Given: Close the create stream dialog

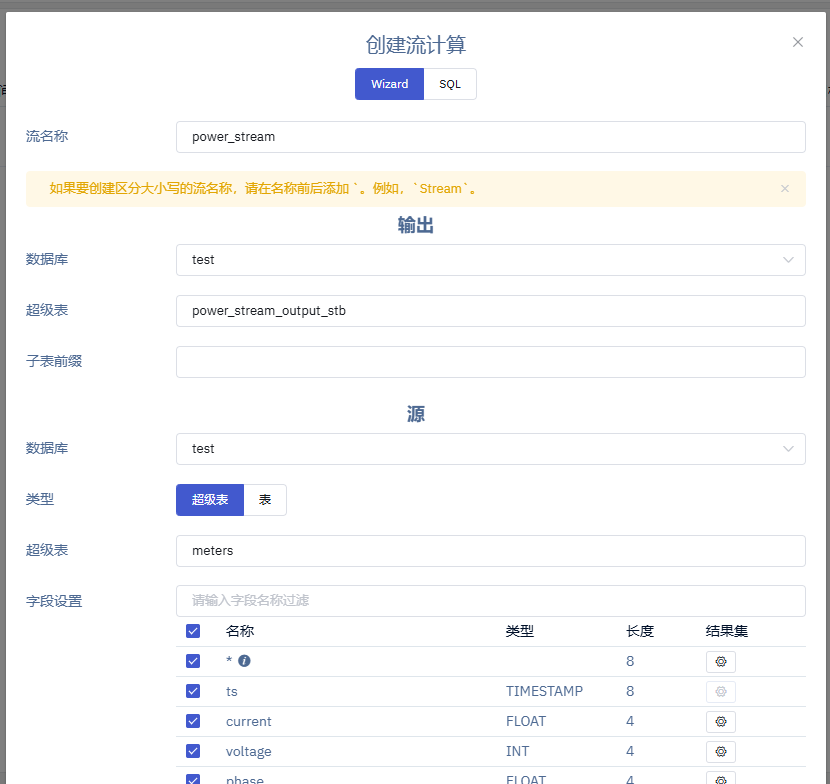Looking at the screenshot, I should [x=797, y=42].
